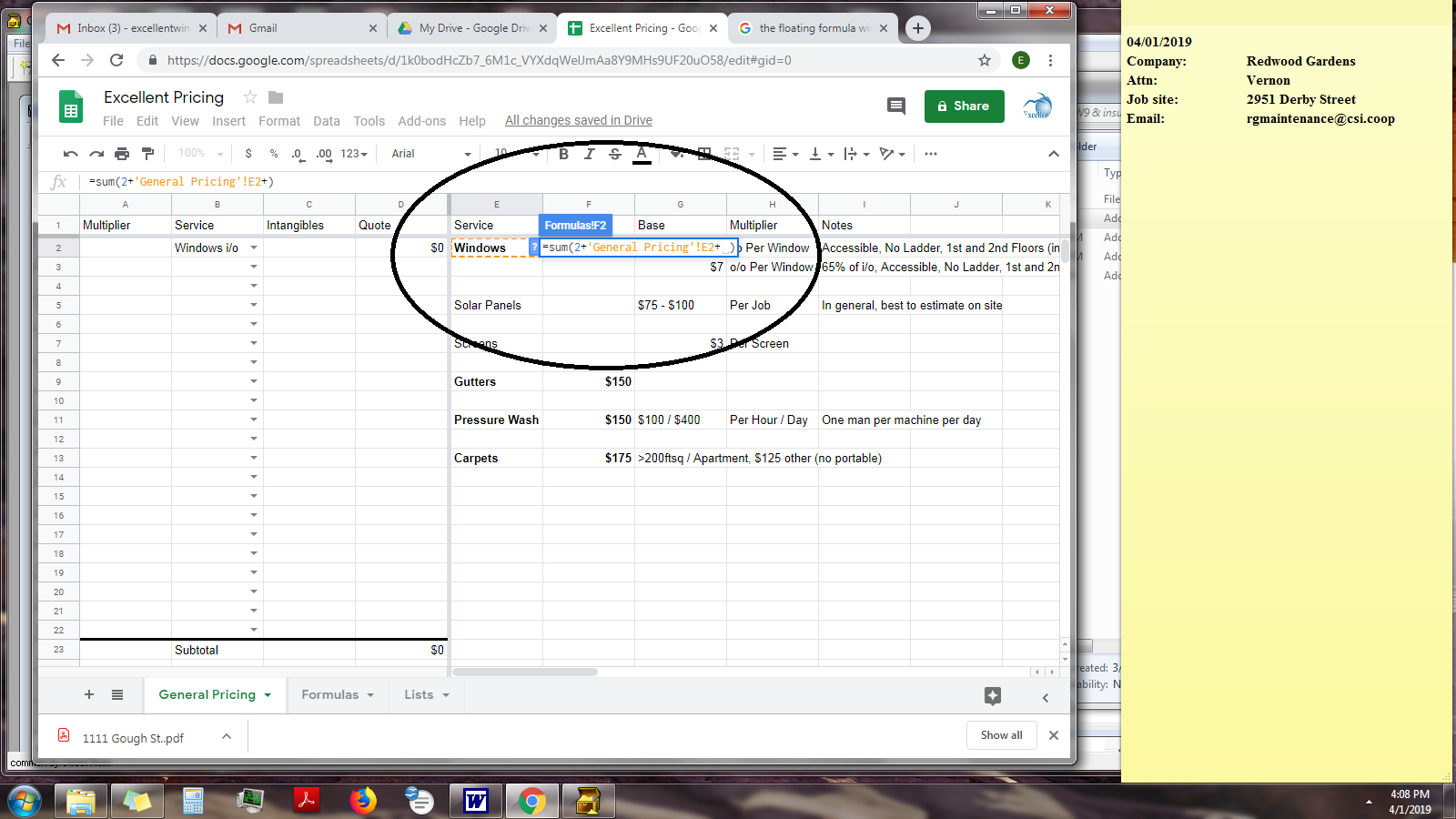Expand options for the 1111 Gough St..pdf download
The height and width of the screenshot is (819, 1456).
click(x=227, y=736)
